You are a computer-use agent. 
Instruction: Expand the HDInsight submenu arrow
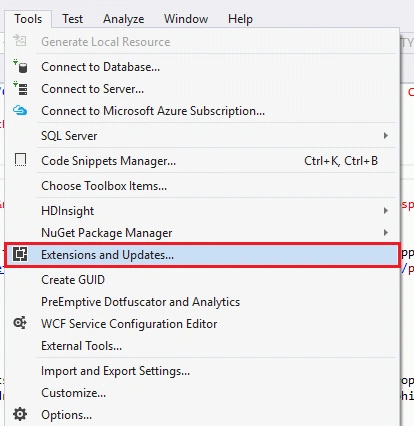click(x=386, y=211)
